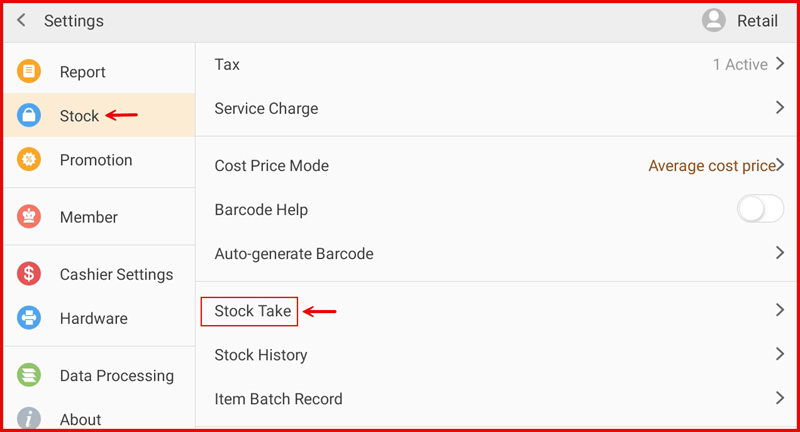
Task: Open Stock History
Action: click(261, 355)
